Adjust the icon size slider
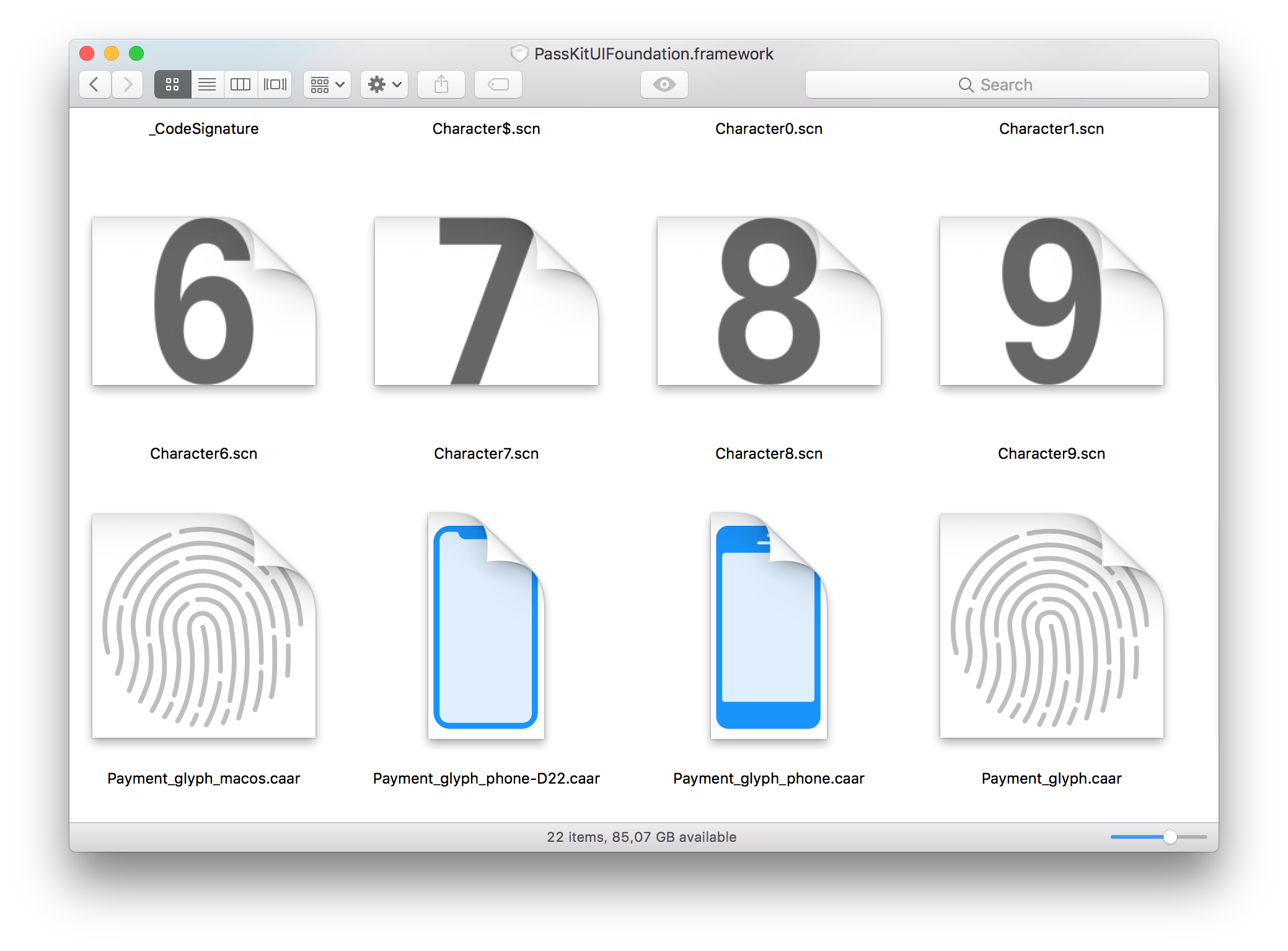 pos(1170,837)
